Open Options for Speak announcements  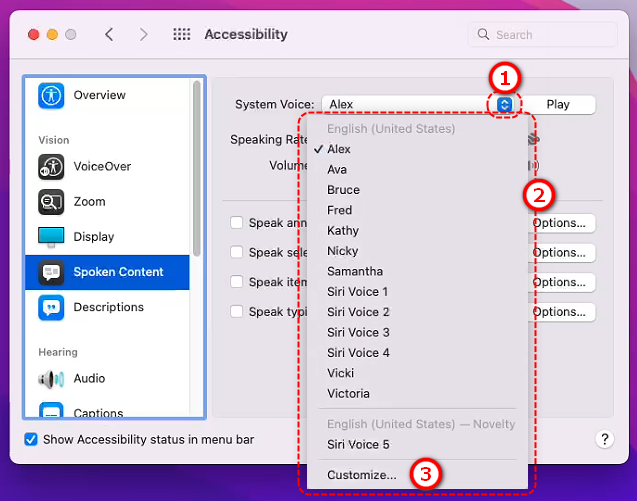pyautogui.click(x=561, y=223)
